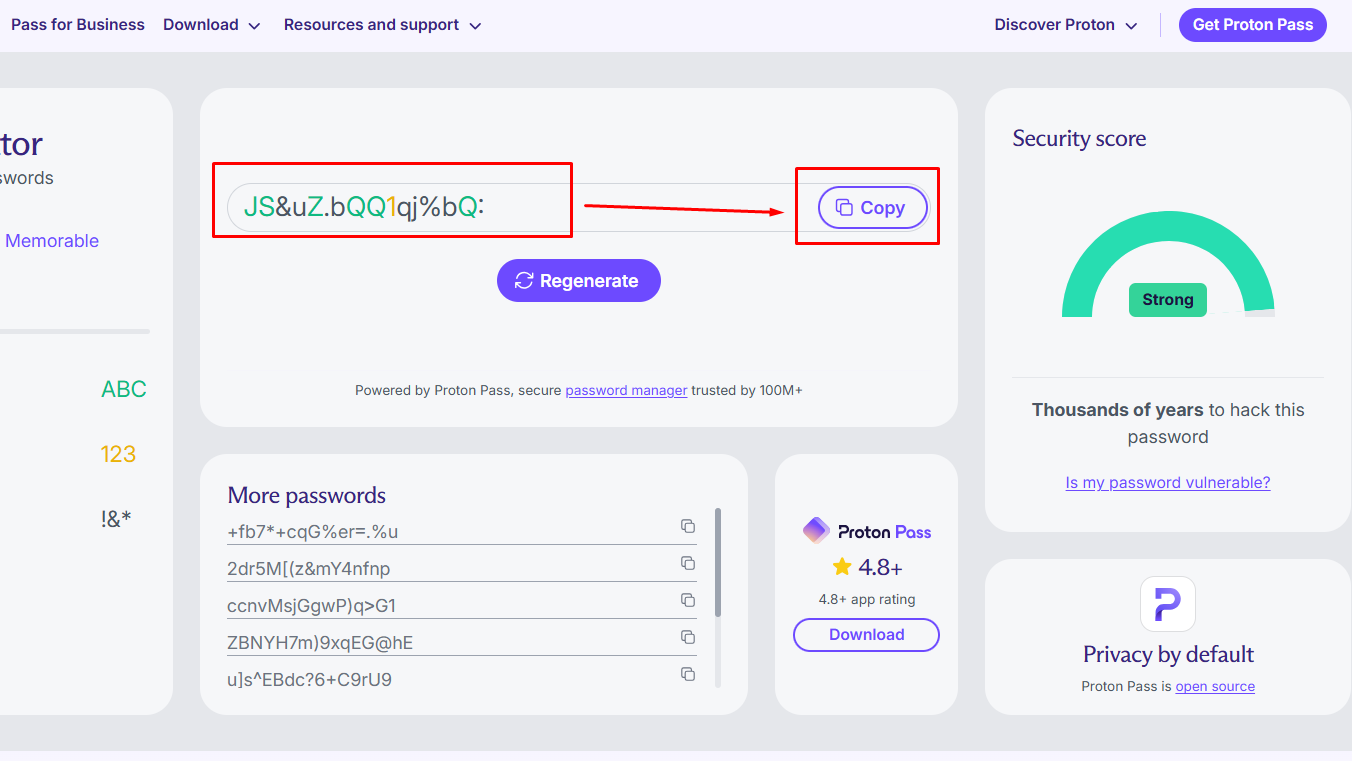
Task: Click the yellow star rating icon
Action: pyautogui.click(x=842, y=567)
